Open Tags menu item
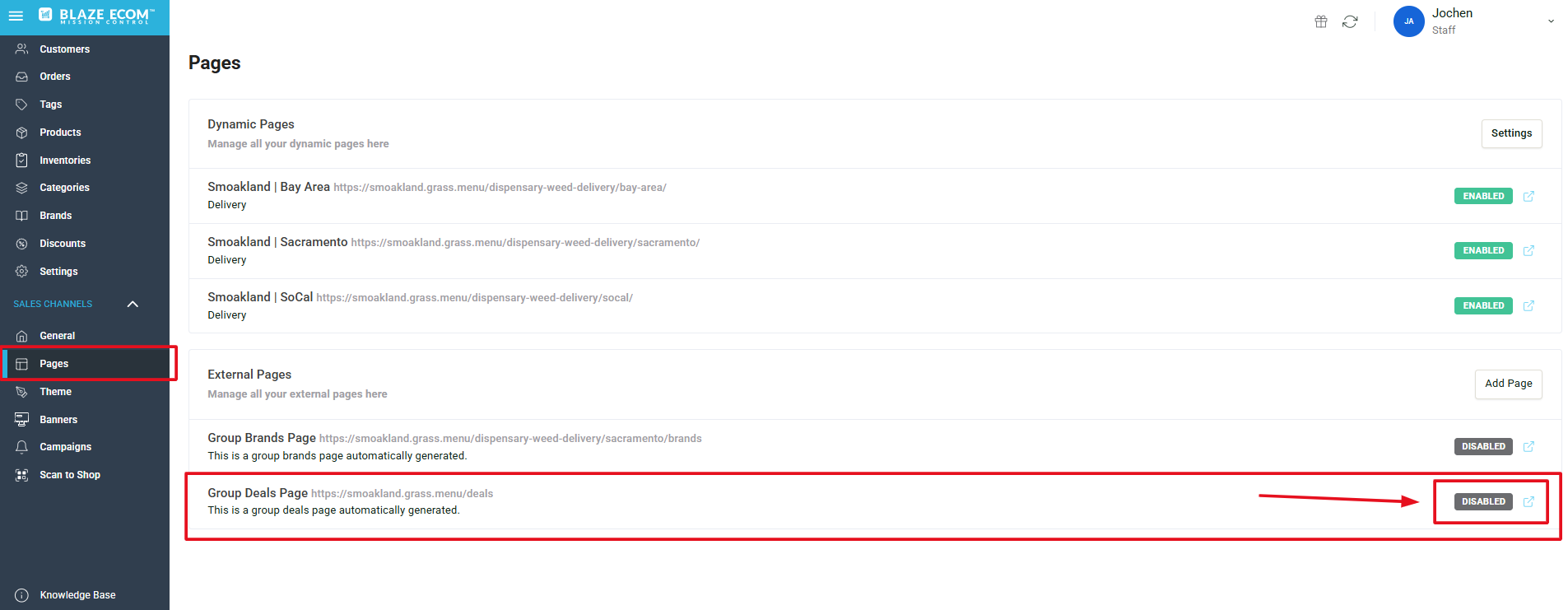1568x610 pixels. pos(85,105)
